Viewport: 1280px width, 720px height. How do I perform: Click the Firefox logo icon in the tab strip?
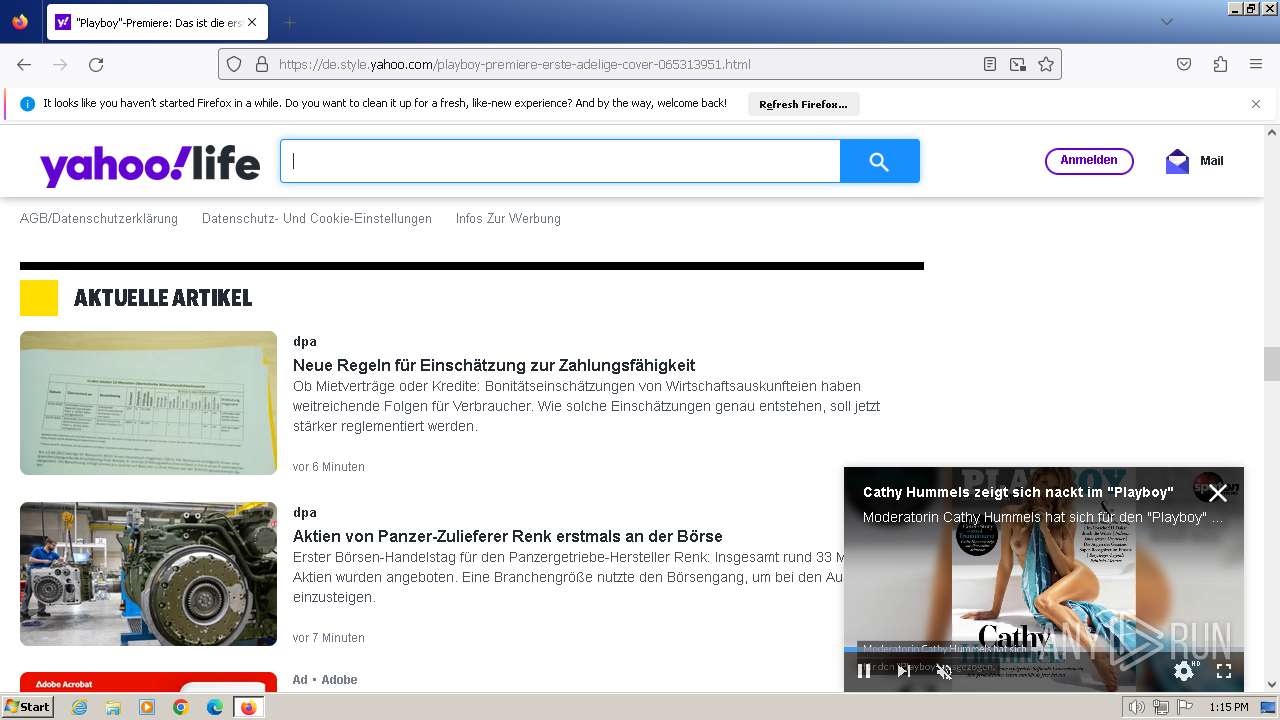[x=20, y=22]
